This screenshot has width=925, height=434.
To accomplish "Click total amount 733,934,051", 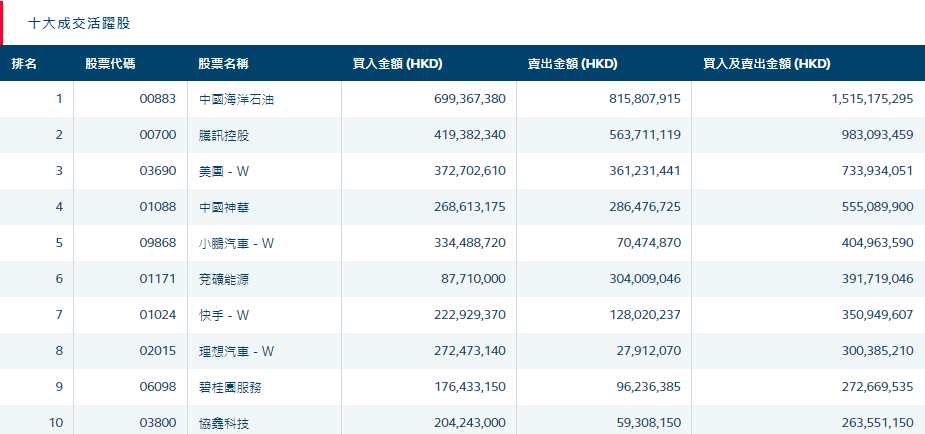I will 877,171.
